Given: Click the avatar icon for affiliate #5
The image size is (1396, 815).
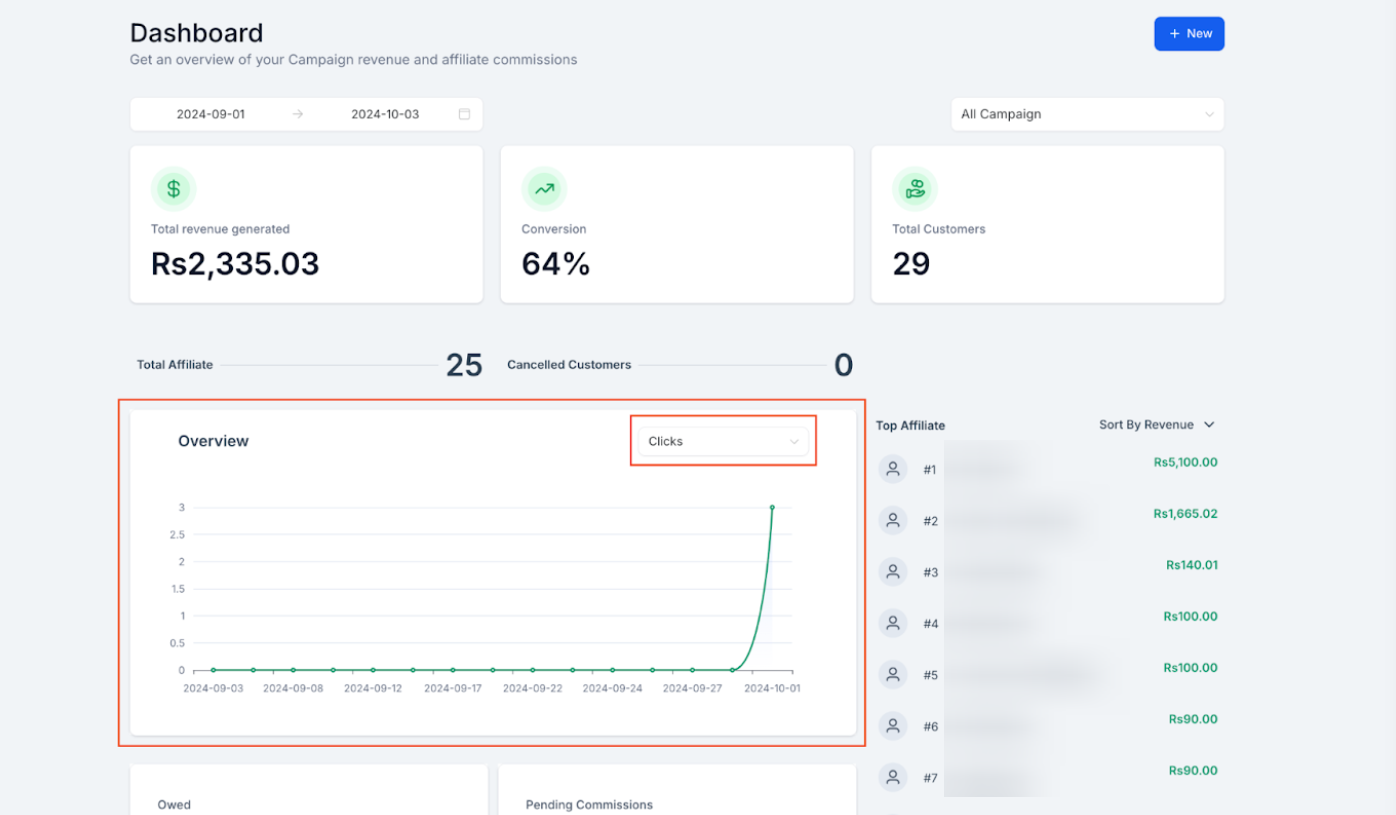Looking at the screenshot, I should pyautogui.click(x=893, y=674).
